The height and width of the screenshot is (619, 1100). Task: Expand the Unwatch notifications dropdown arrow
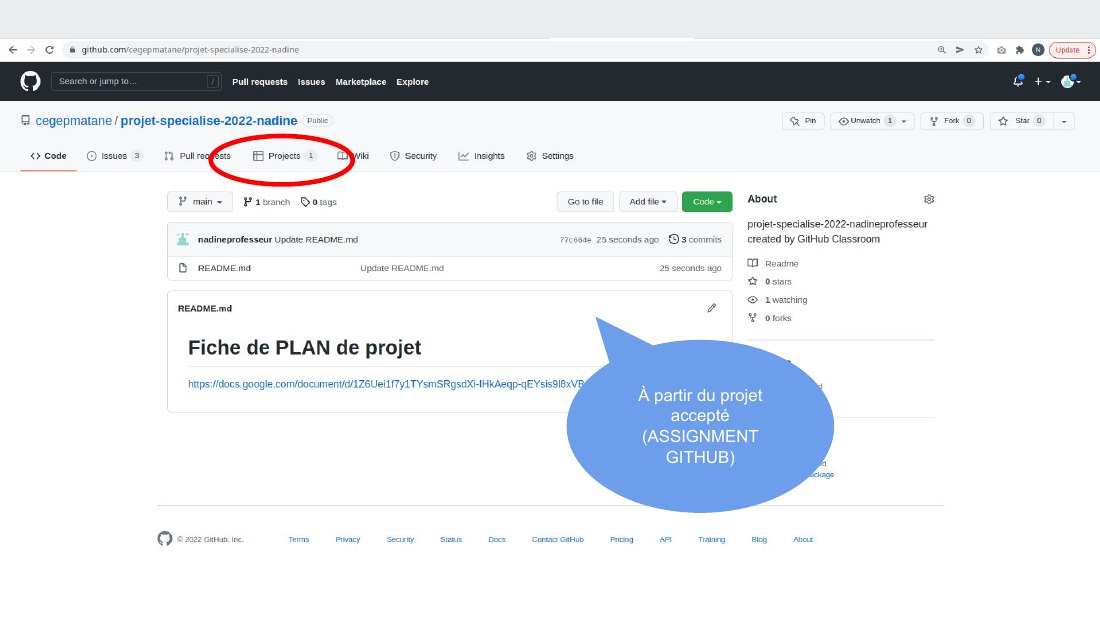[x=904, y=121]
